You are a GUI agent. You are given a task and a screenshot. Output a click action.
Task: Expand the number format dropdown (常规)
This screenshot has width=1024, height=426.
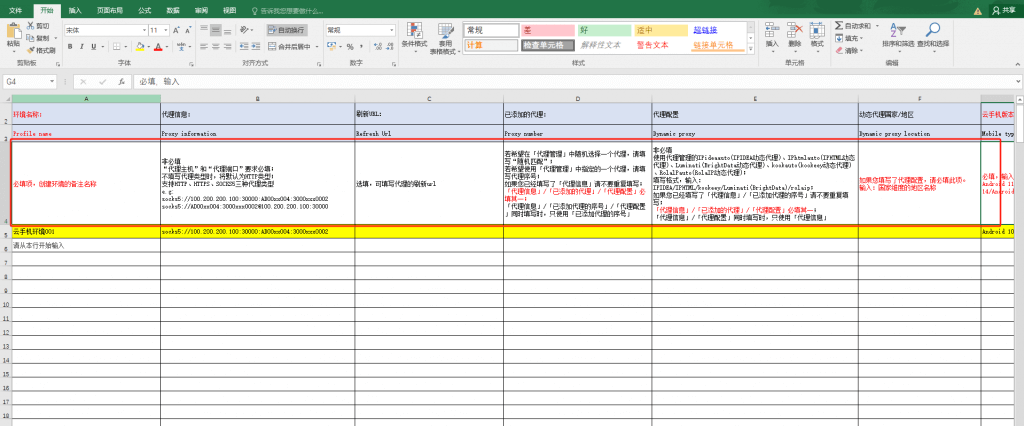pos(391,30)
